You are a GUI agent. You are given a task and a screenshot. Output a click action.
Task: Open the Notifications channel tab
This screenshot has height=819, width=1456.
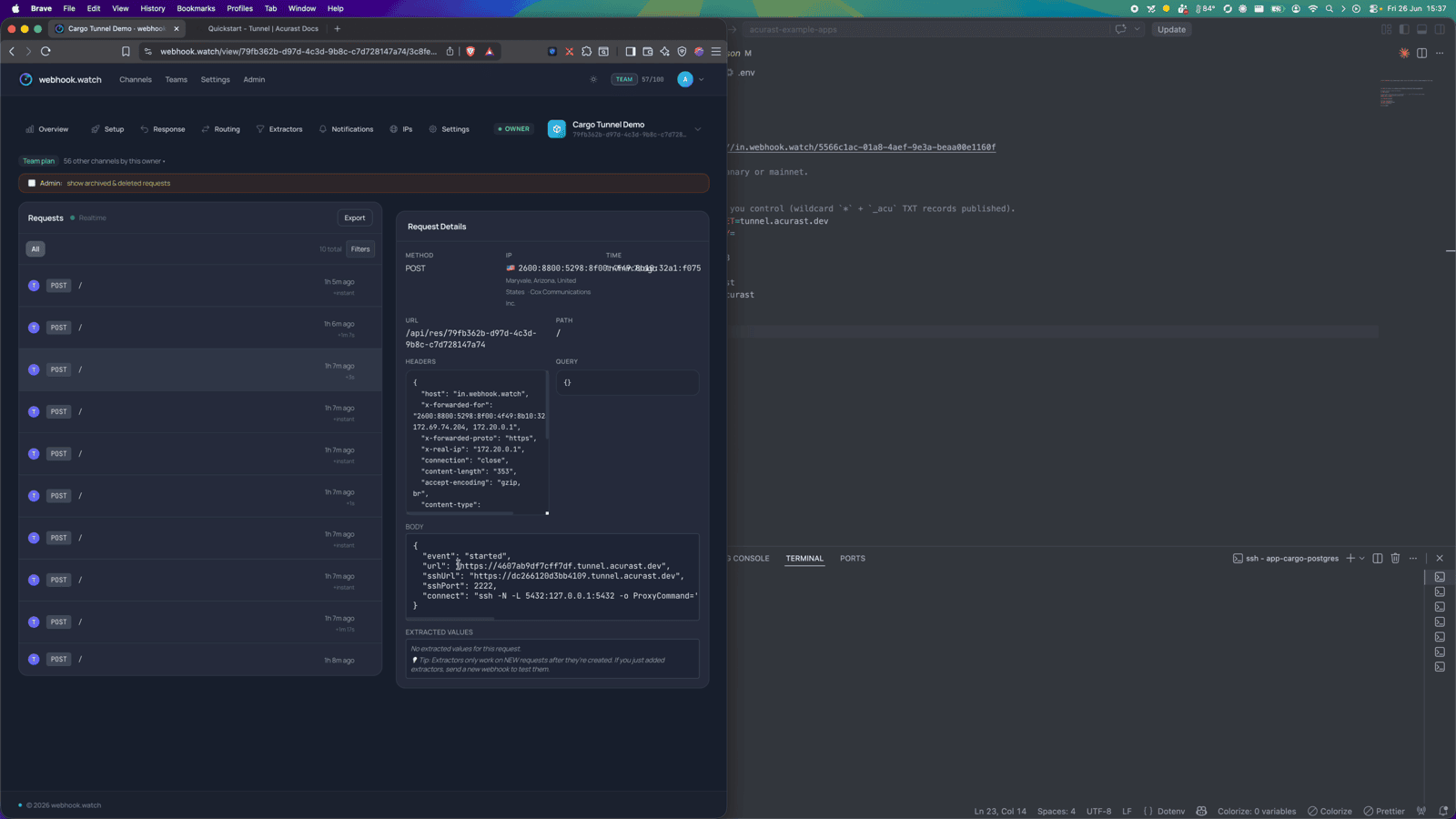point(346,129)
